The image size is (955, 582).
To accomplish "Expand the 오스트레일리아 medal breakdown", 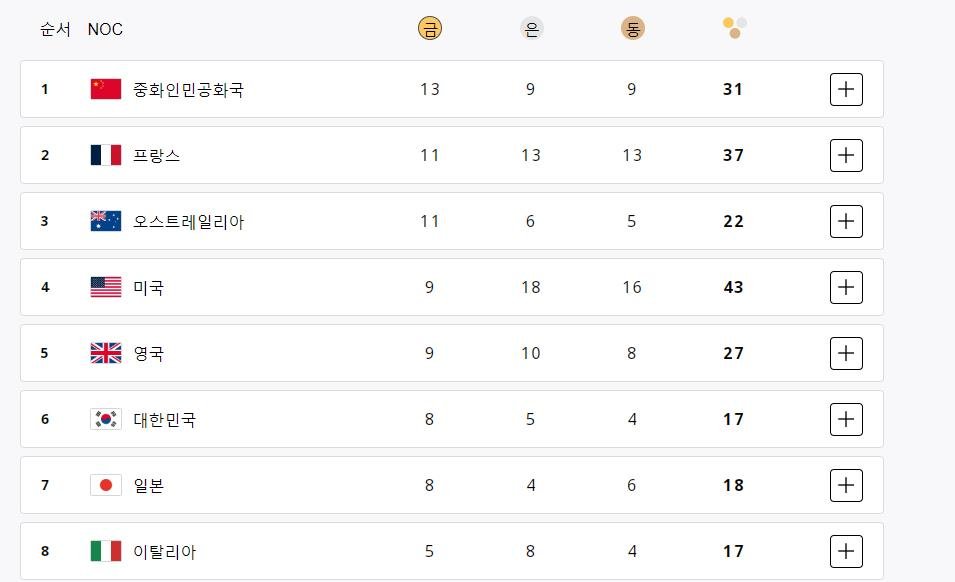I will 846,221.
